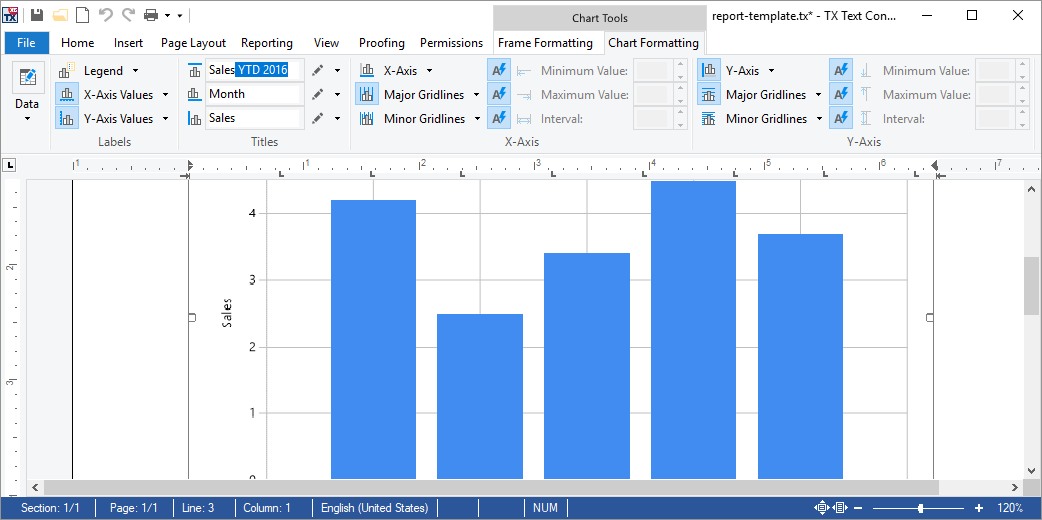1042x520 pixels.
Task: Toggle automatic X-Axis maximum value icon
Action: click(x=499, y=94)
